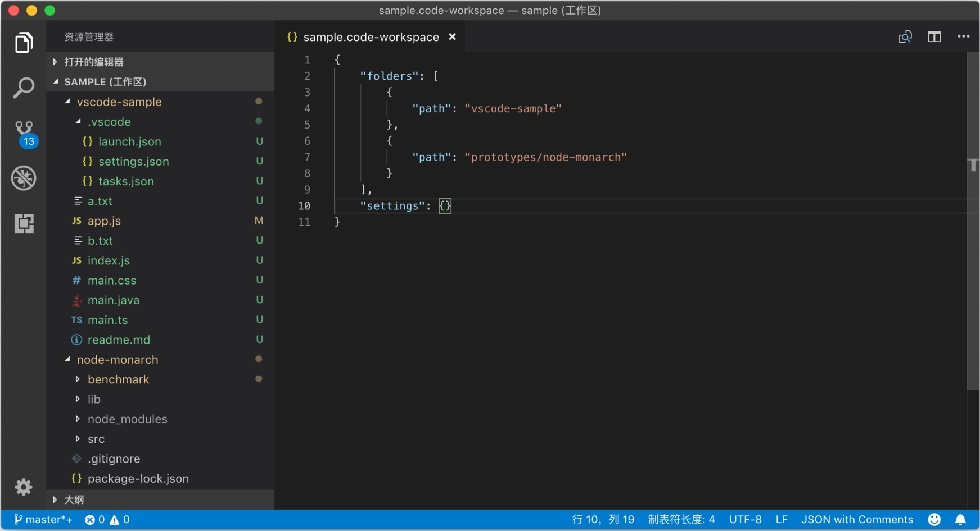Change encoding via UTF-8 in status bar
The image size is (980, 531).
745,519
